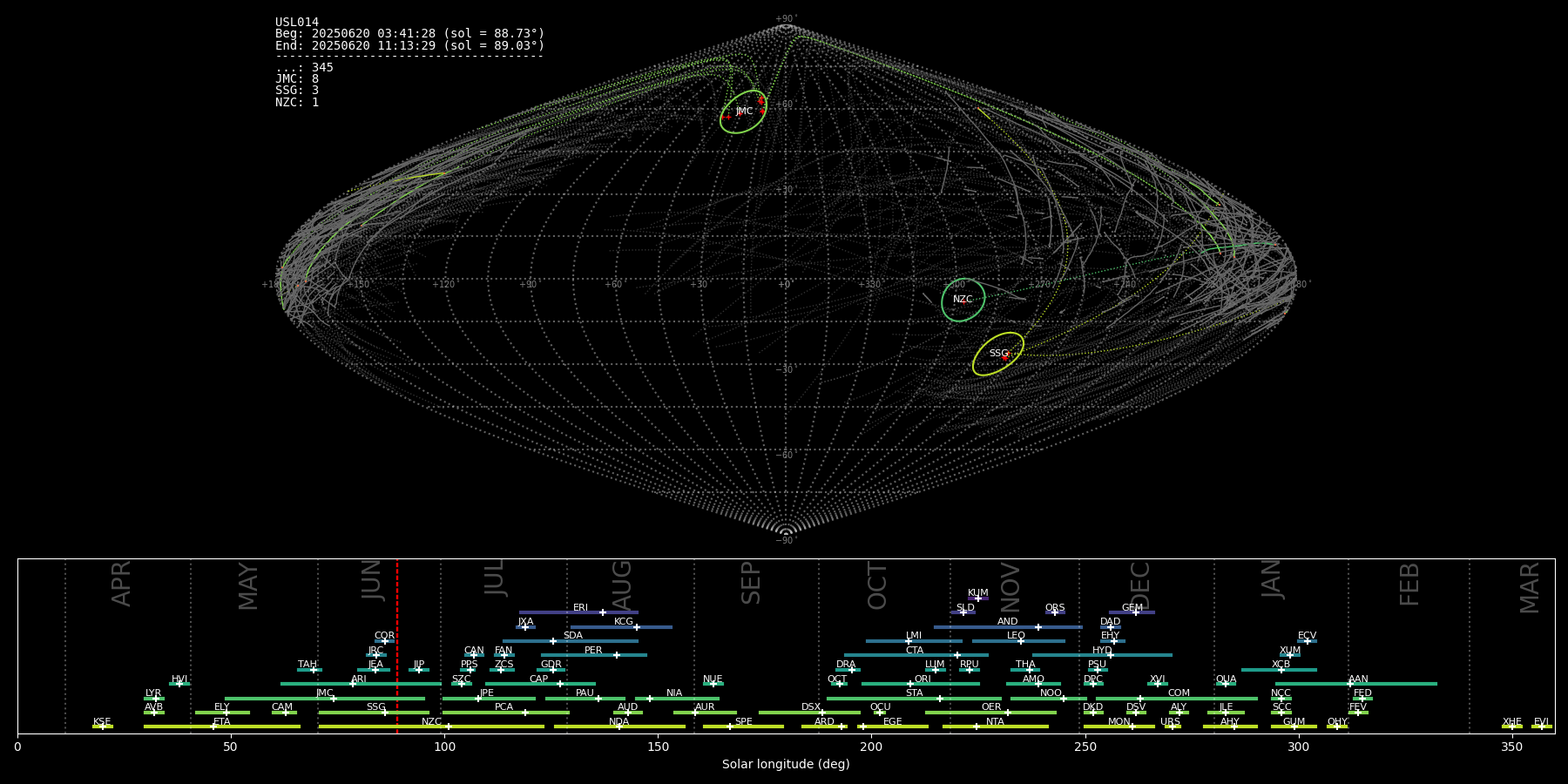
Task: Click the AUG month label
Action: (622, 585)
